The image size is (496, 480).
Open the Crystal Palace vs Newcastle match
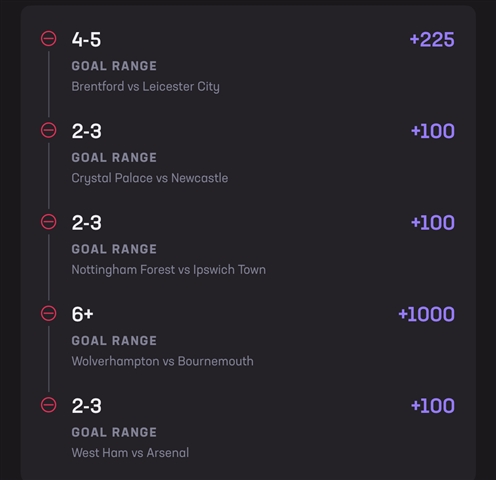pyautogui.click(x=150, y=178)
